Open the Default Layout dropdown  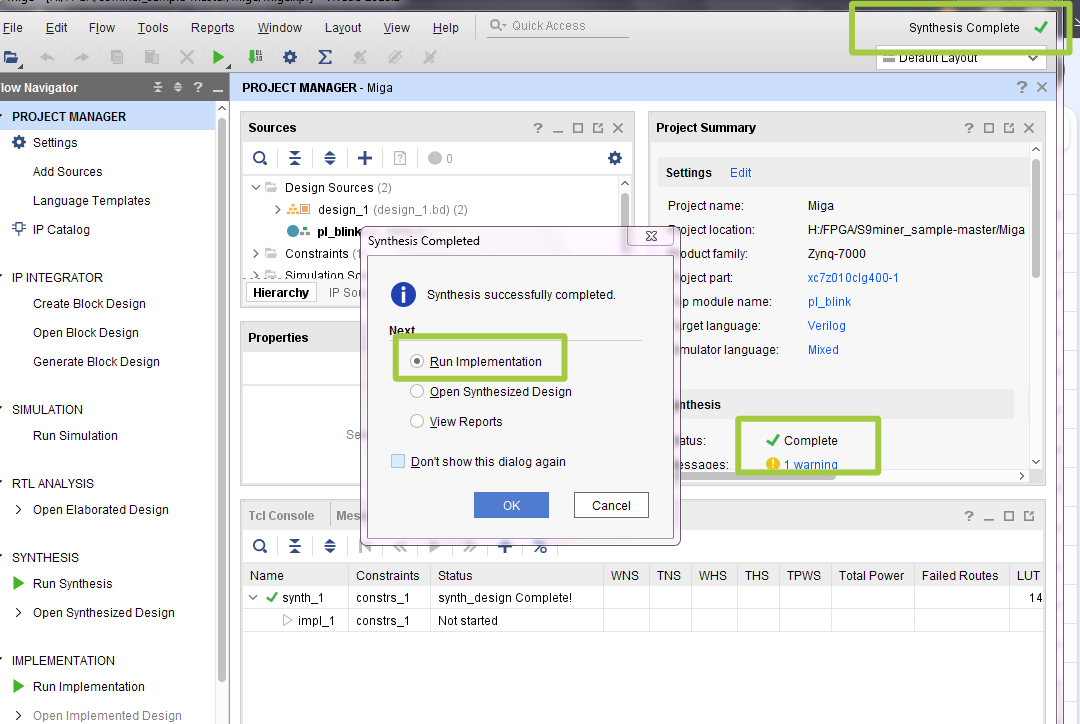click(x=961, y=58)
